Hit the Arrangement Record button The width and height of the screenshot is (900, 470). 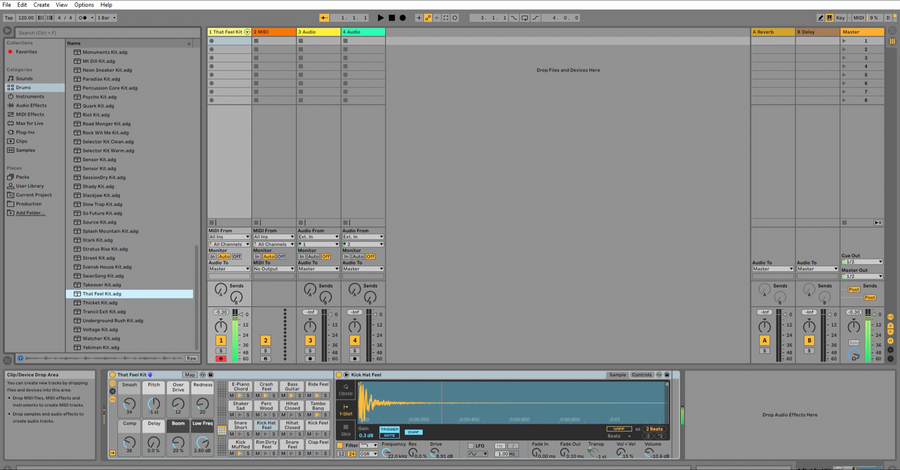click(402, 18)
